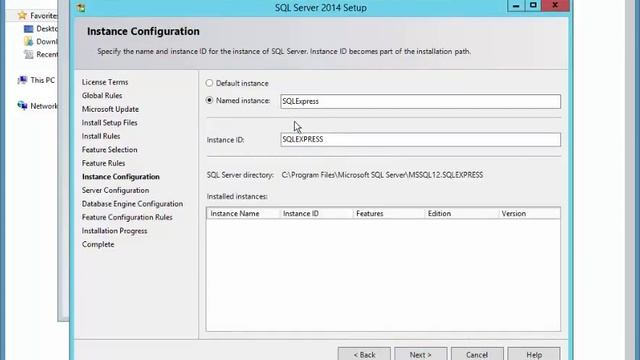
Task: Click the Named instance text field
Action: (420, 101)
